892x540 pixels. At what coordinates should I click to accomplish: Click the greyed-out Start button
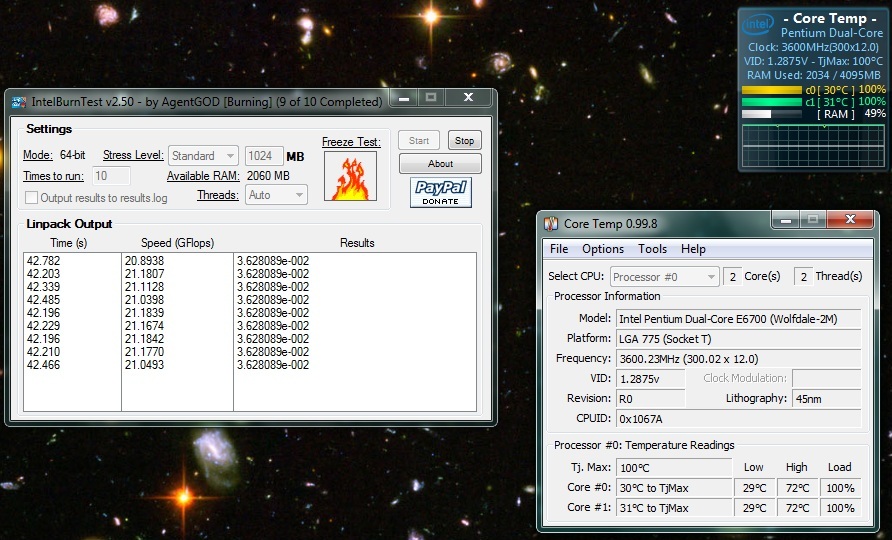tap(419, 141)
